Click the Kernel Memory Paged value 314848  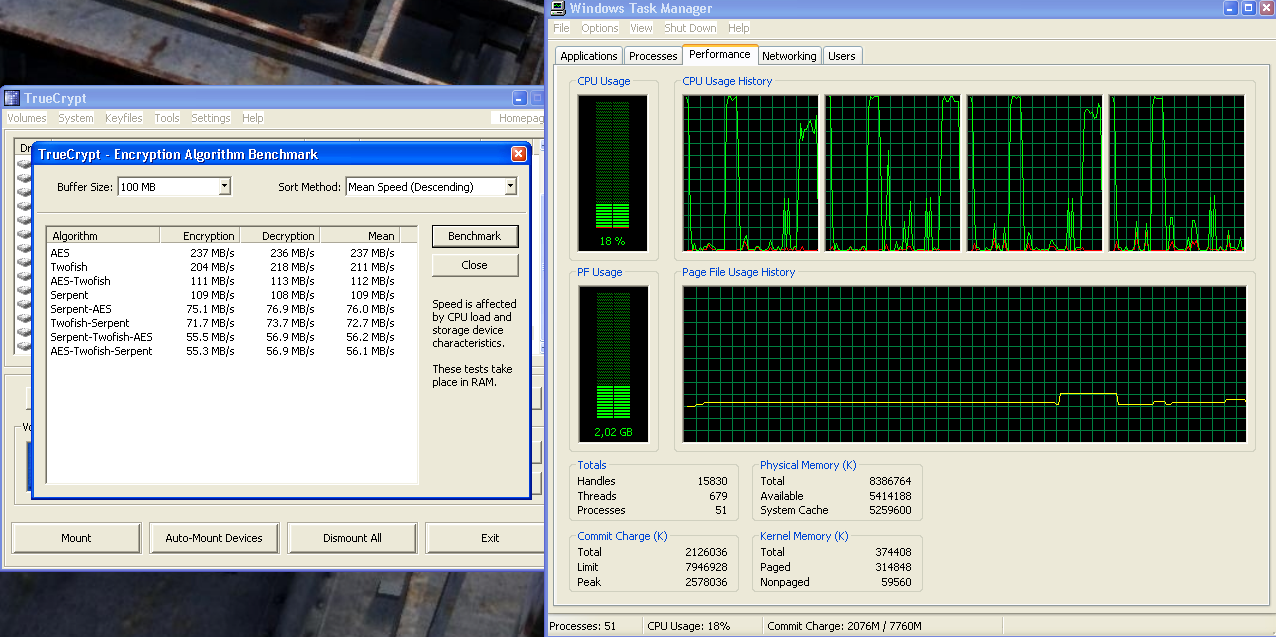(891, 567)
